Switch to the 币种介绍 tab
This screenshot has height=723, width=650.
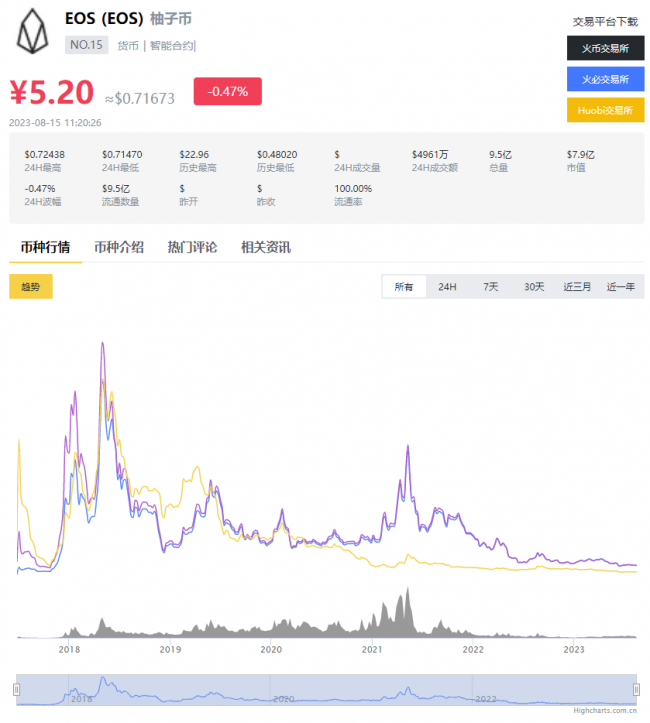pos(119,247)
